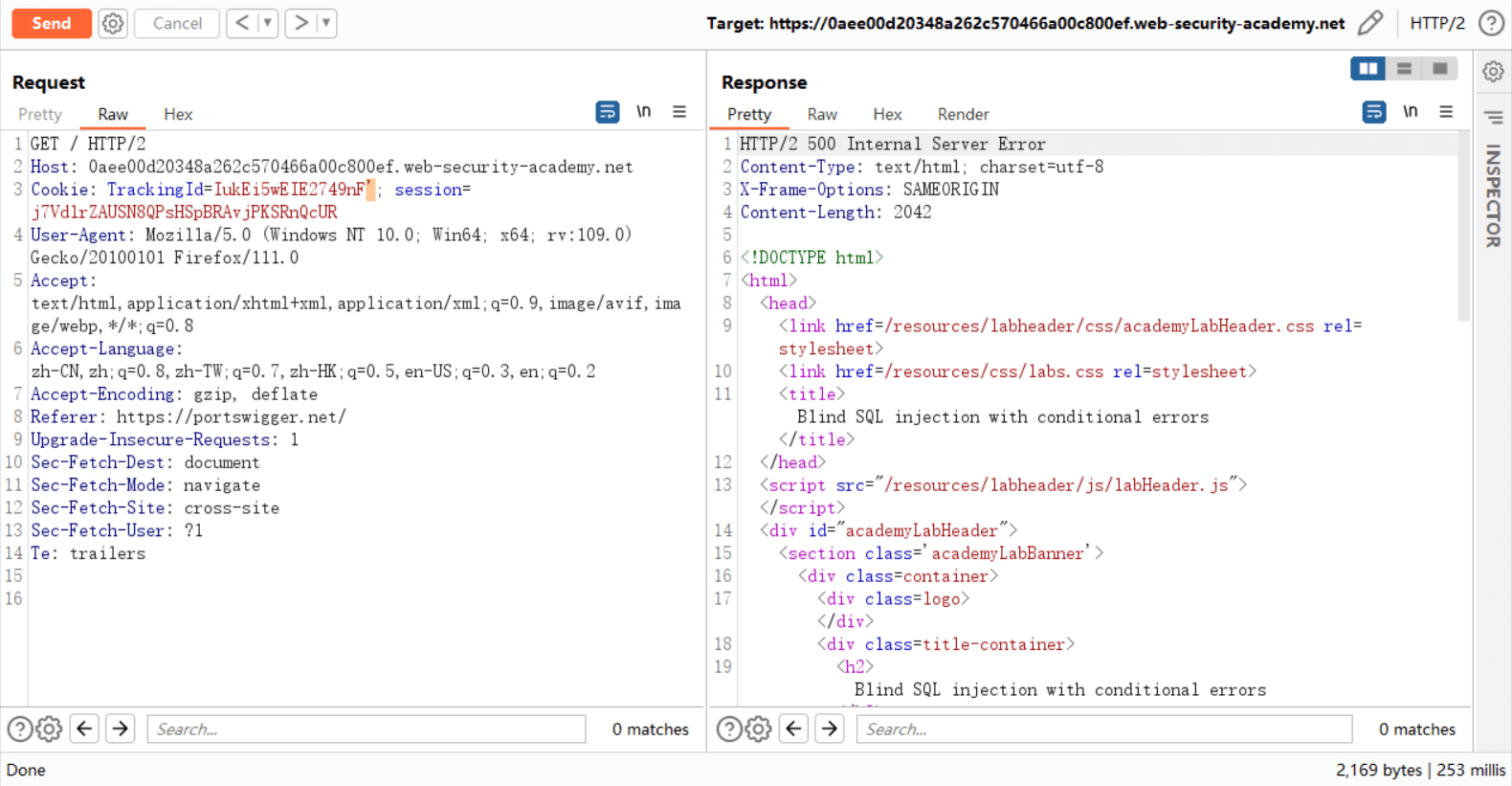Expand the back history dropdown arrow

268,23
